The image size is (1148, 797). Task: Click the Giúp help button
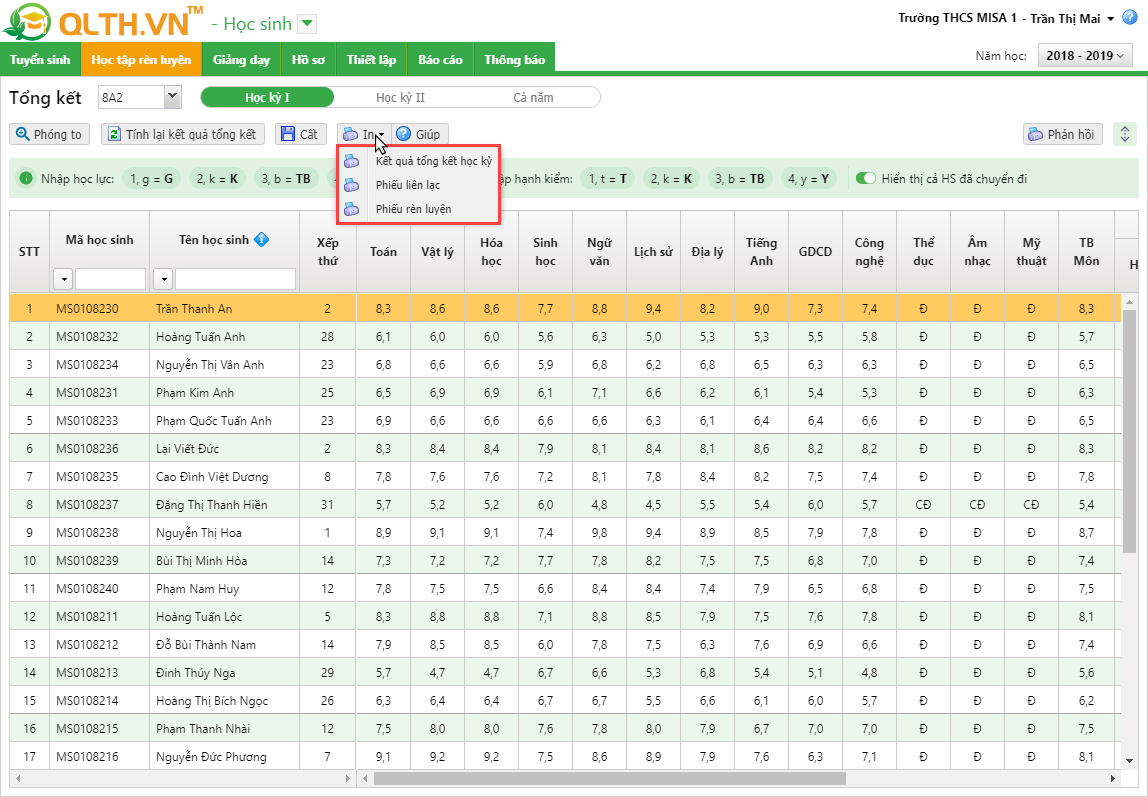[x=419, y=134]
